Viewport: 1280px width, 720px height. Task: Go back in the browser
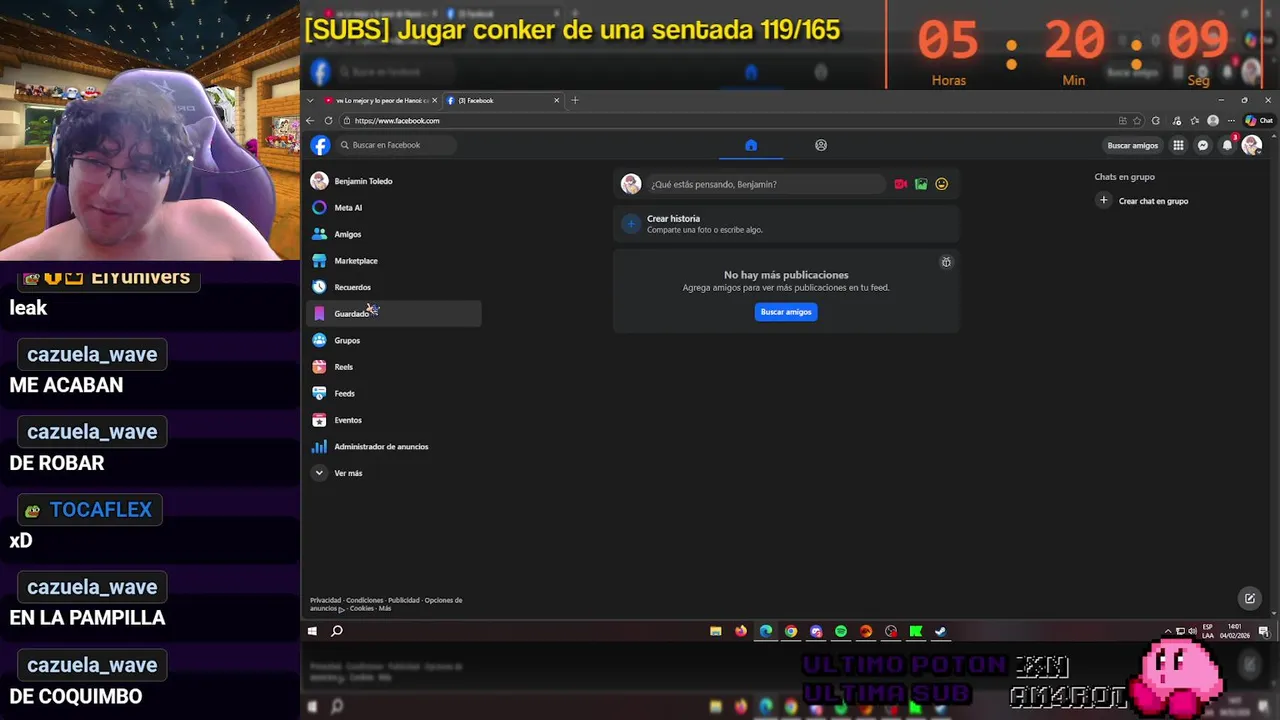(x=310, y=121)
